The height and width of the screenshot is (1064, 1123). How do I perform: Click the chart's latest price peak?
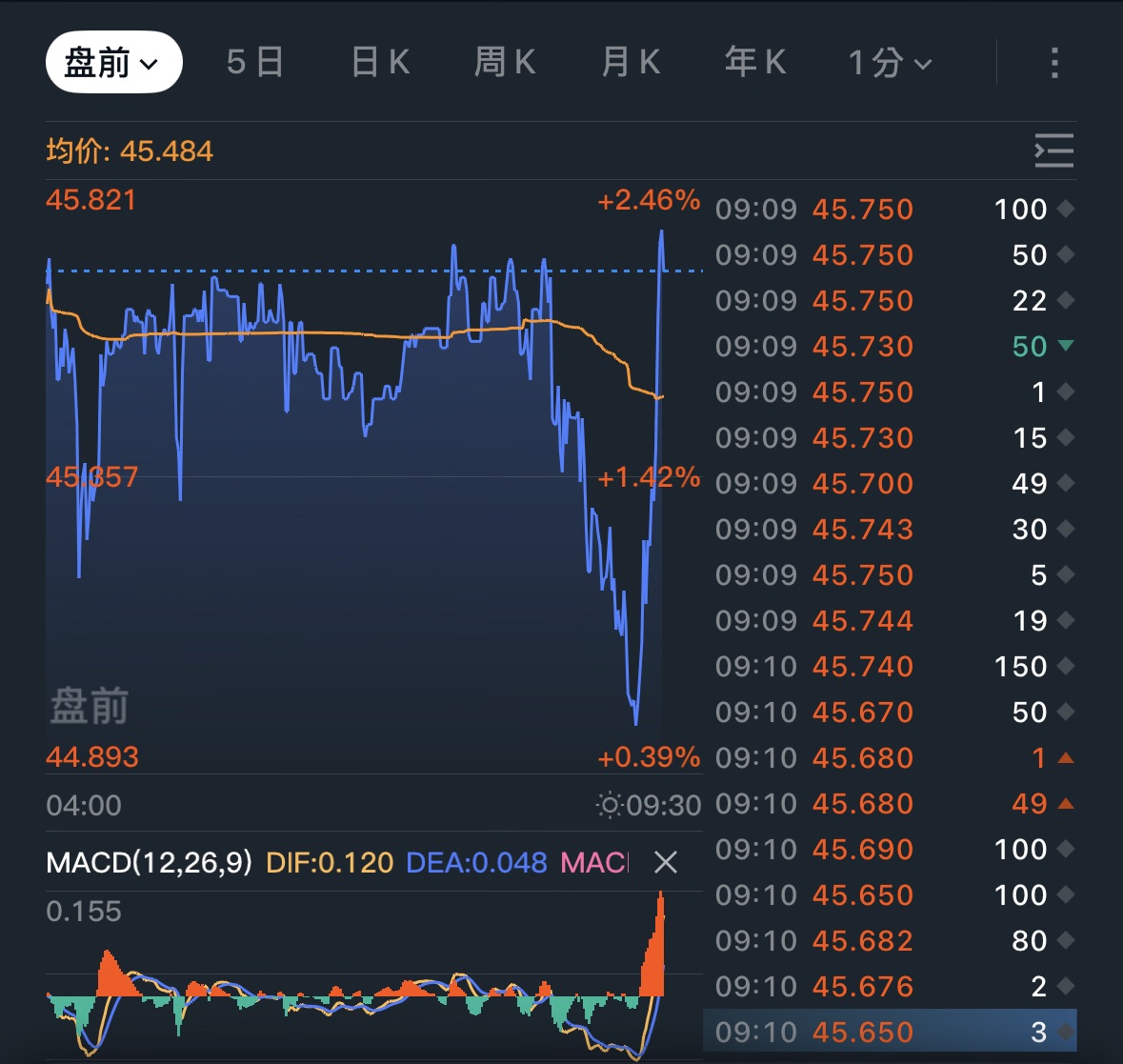point(661,233)
